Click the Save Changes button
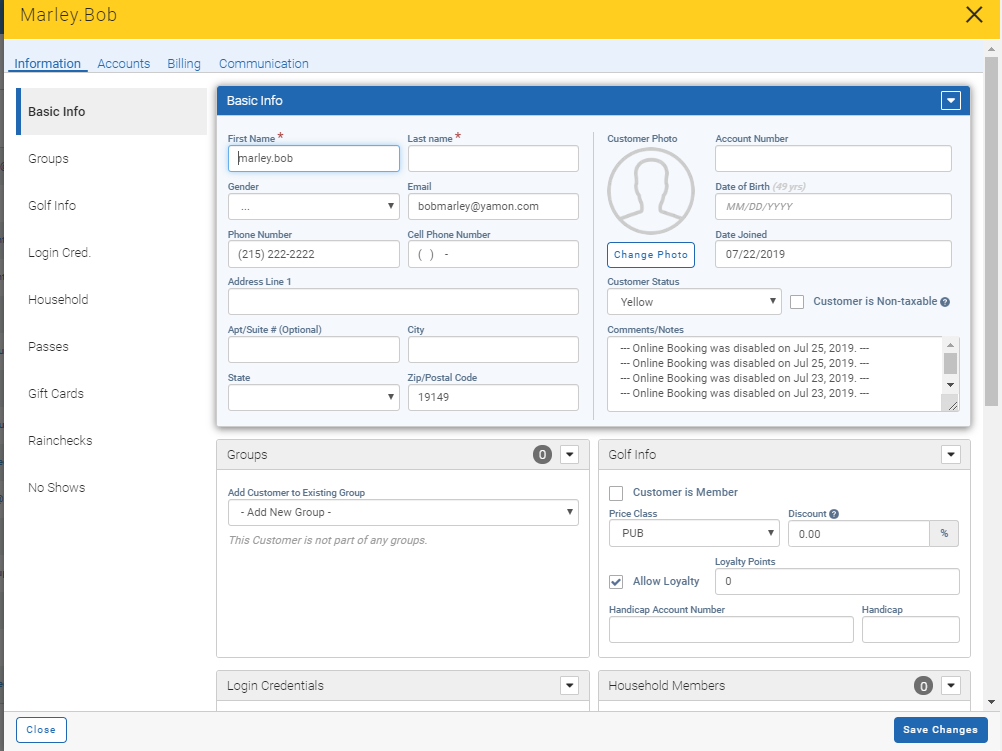The image size is (1002, 751). (x=940, y=730)
